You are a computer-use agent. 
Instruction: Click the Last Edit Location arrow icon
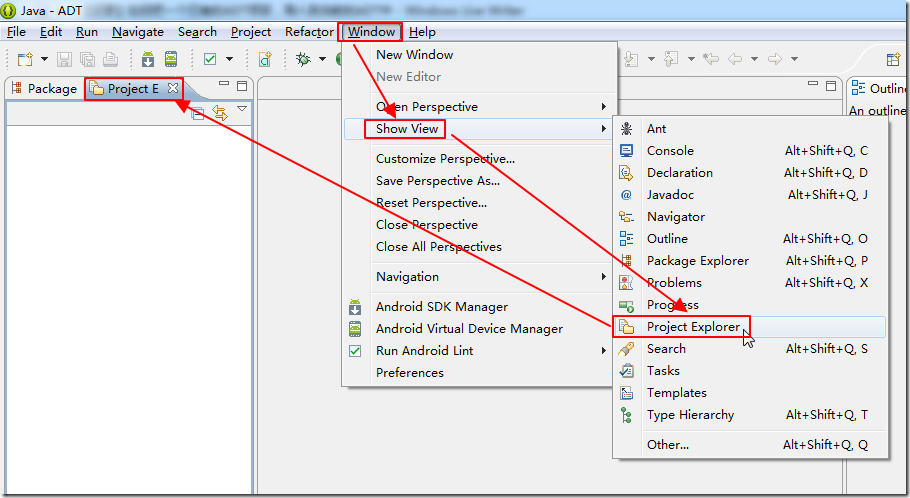711,59
